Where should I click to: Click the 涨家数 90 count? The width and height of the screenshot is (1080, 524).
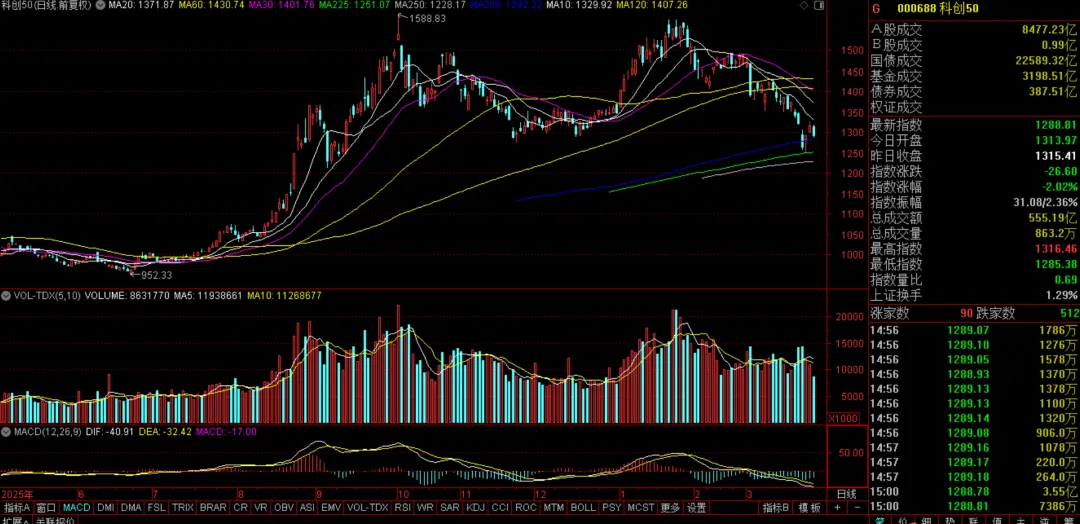pos(966,314)
